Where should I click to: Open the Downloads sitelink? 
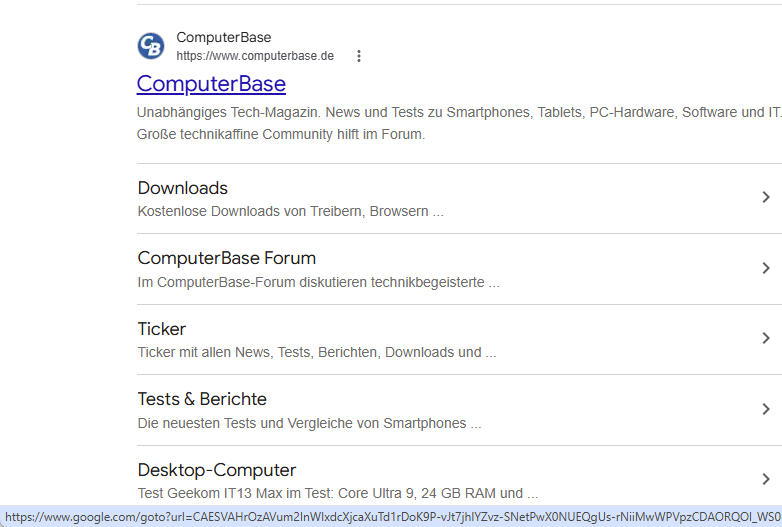(x=183, y=188)
